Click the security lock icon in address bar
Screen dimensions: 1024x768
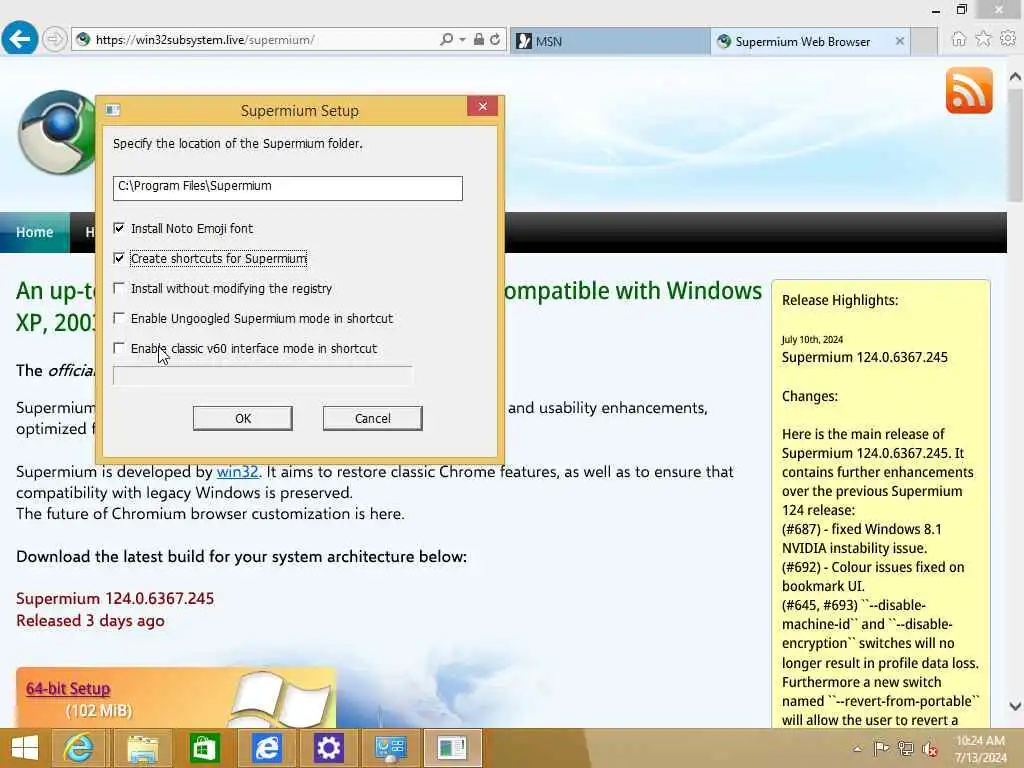pyautogui.click(x=479, y=40)
